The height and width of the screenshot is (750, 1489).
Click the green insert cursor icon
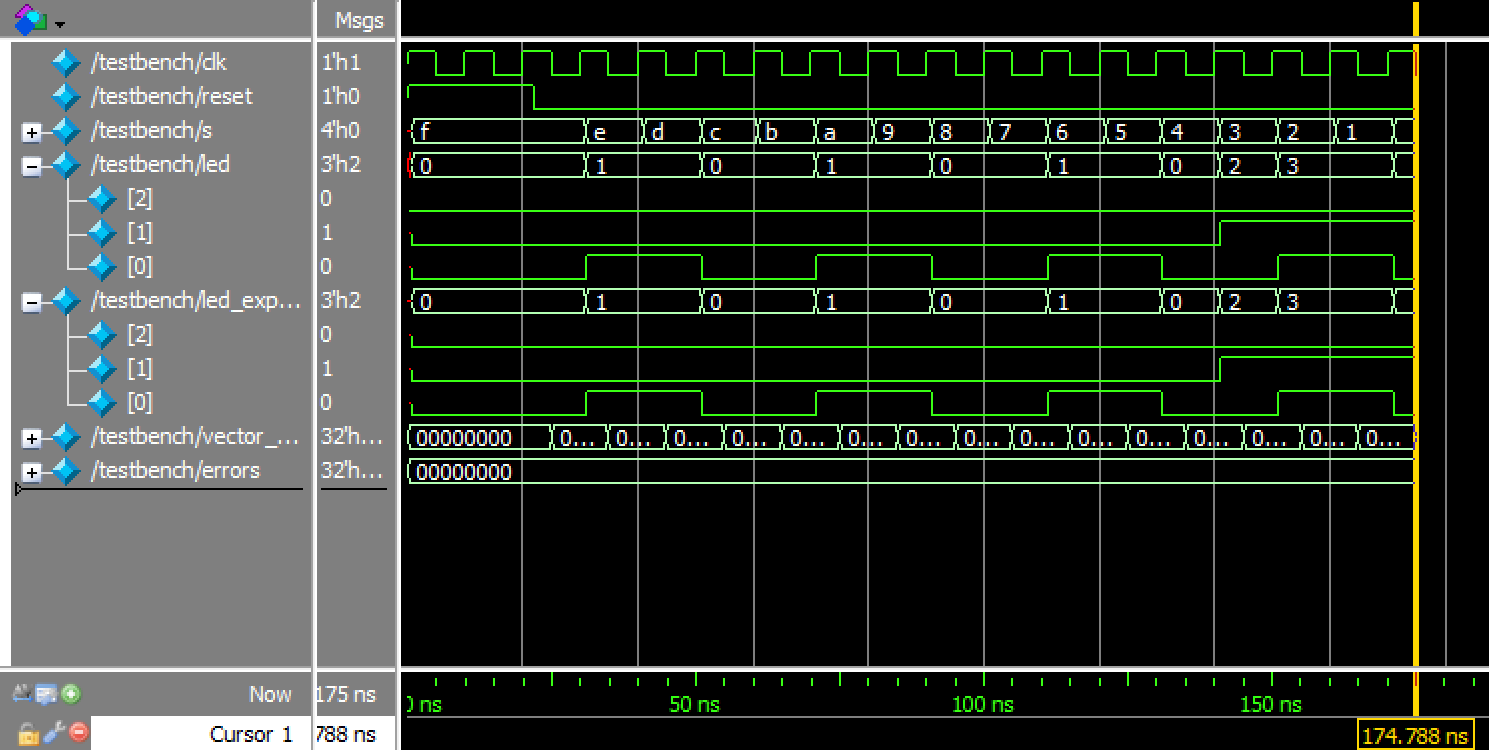[x=71, y=694]
